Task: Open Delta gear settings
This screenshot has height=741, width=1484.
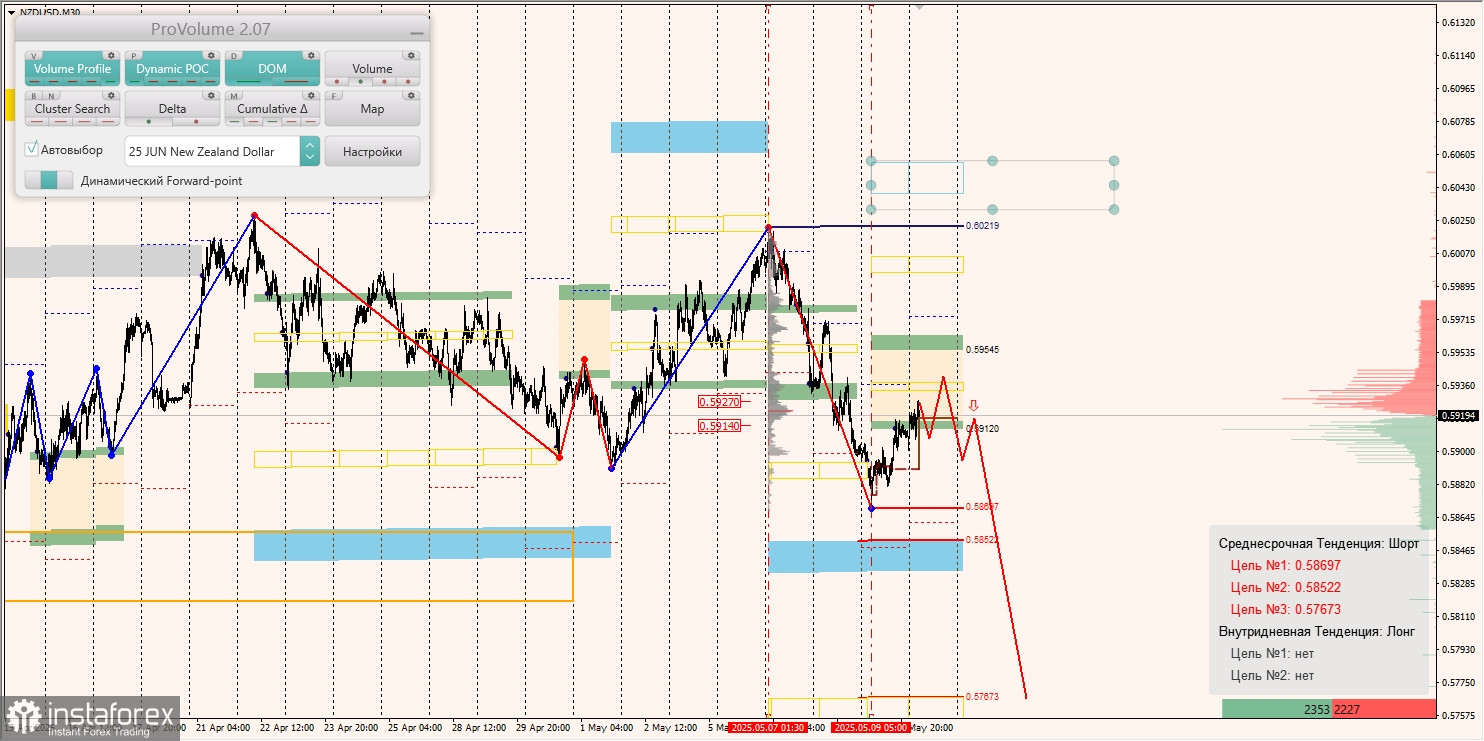Action: (211, 96)
